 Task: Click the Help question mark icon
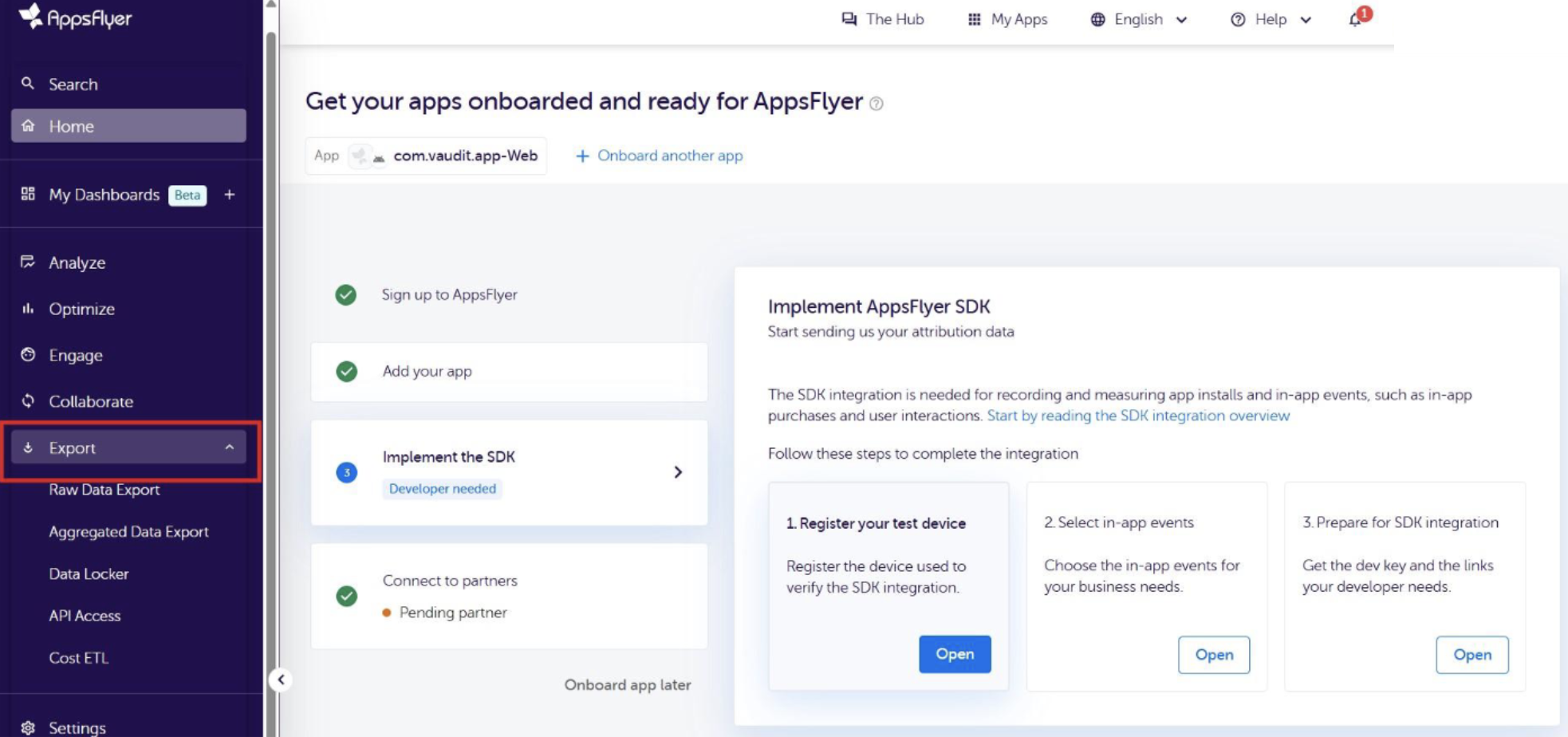pyautogui.click(x=1237, y=19)
